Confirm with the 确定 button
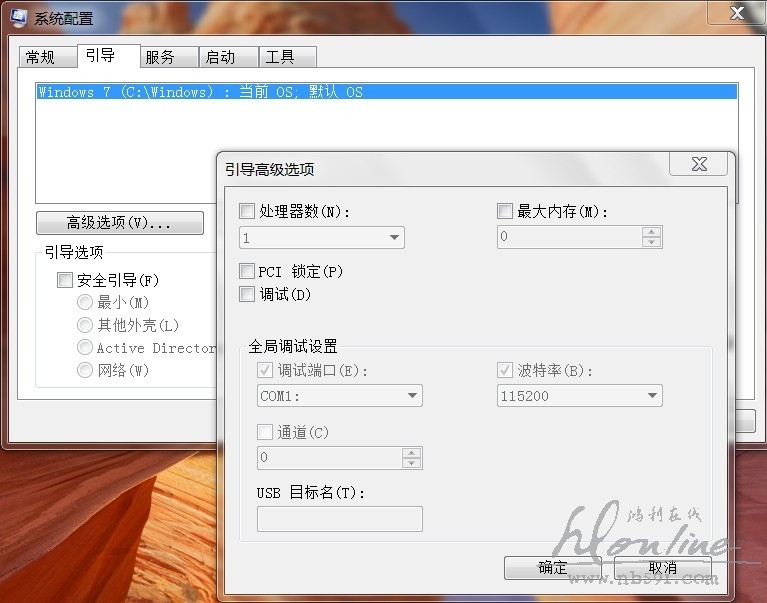 click(x=553, y=568)
